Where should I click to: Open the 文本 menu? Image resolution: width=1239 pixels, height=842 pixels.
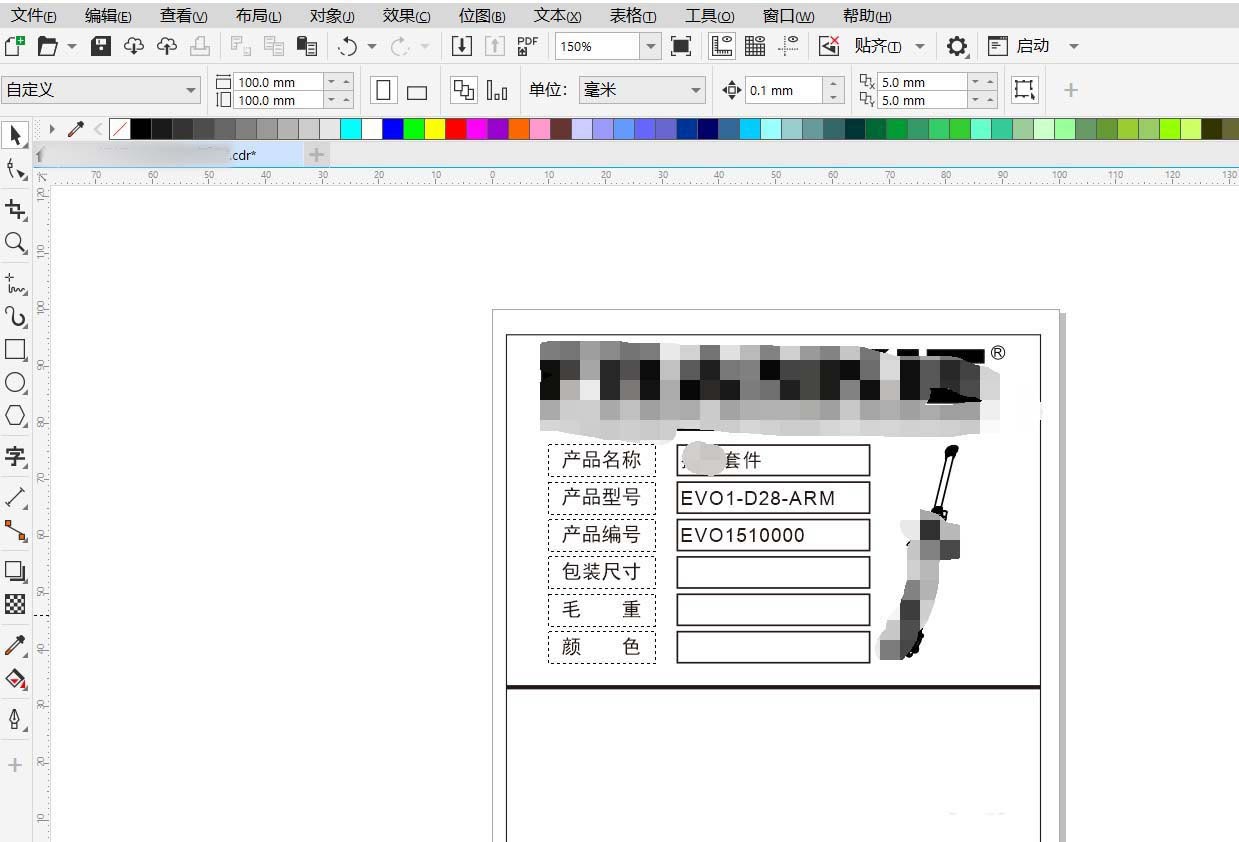[x=556, y=15]
